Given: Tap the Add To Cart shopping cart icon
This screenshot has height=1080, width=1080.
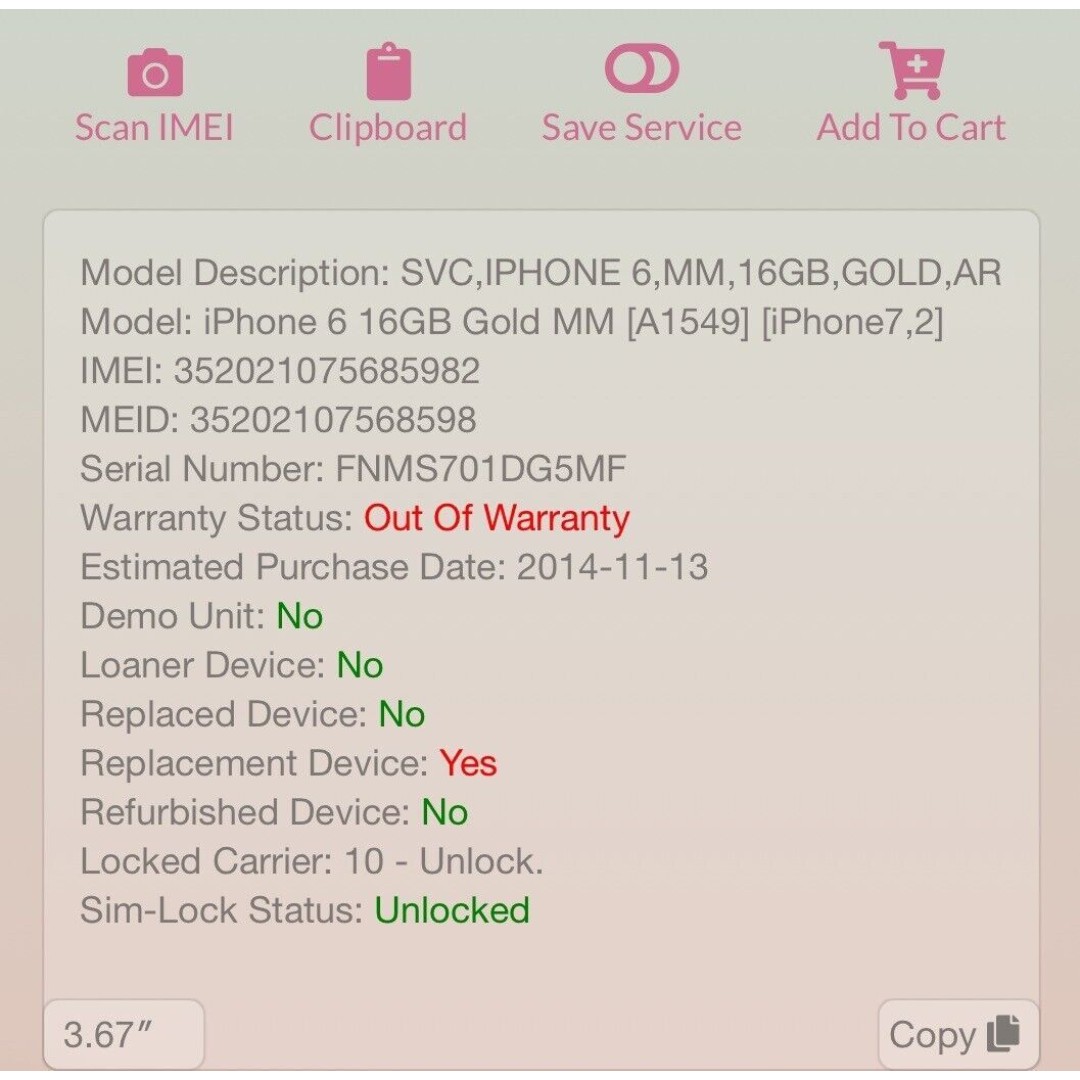Looking at the screenshot, I should (x=911, y=70).
